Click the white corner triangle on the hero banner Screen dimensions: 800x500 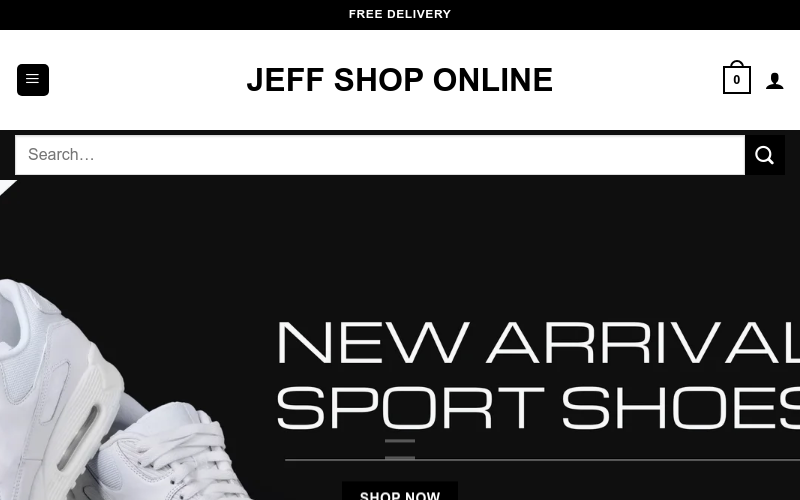(x=7, y=186)
